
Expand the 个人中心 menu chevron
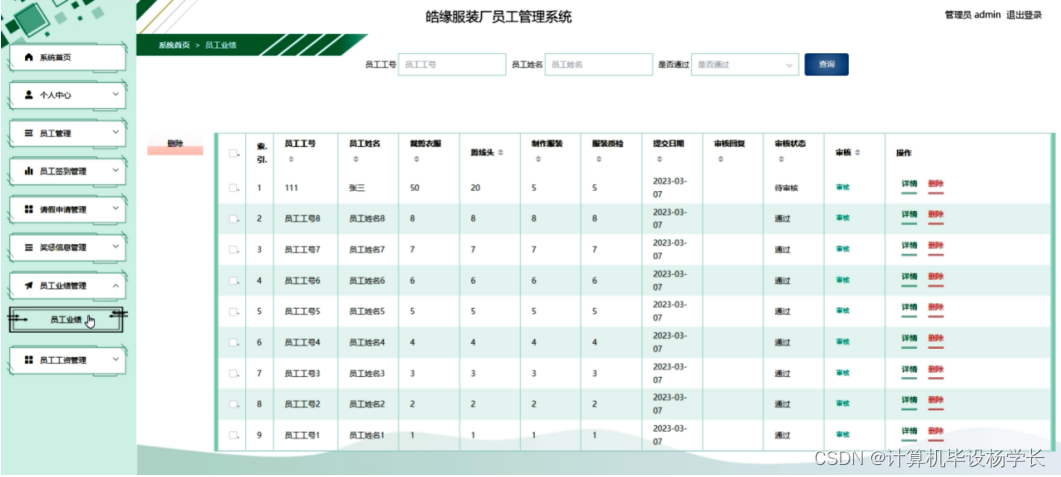116,95
